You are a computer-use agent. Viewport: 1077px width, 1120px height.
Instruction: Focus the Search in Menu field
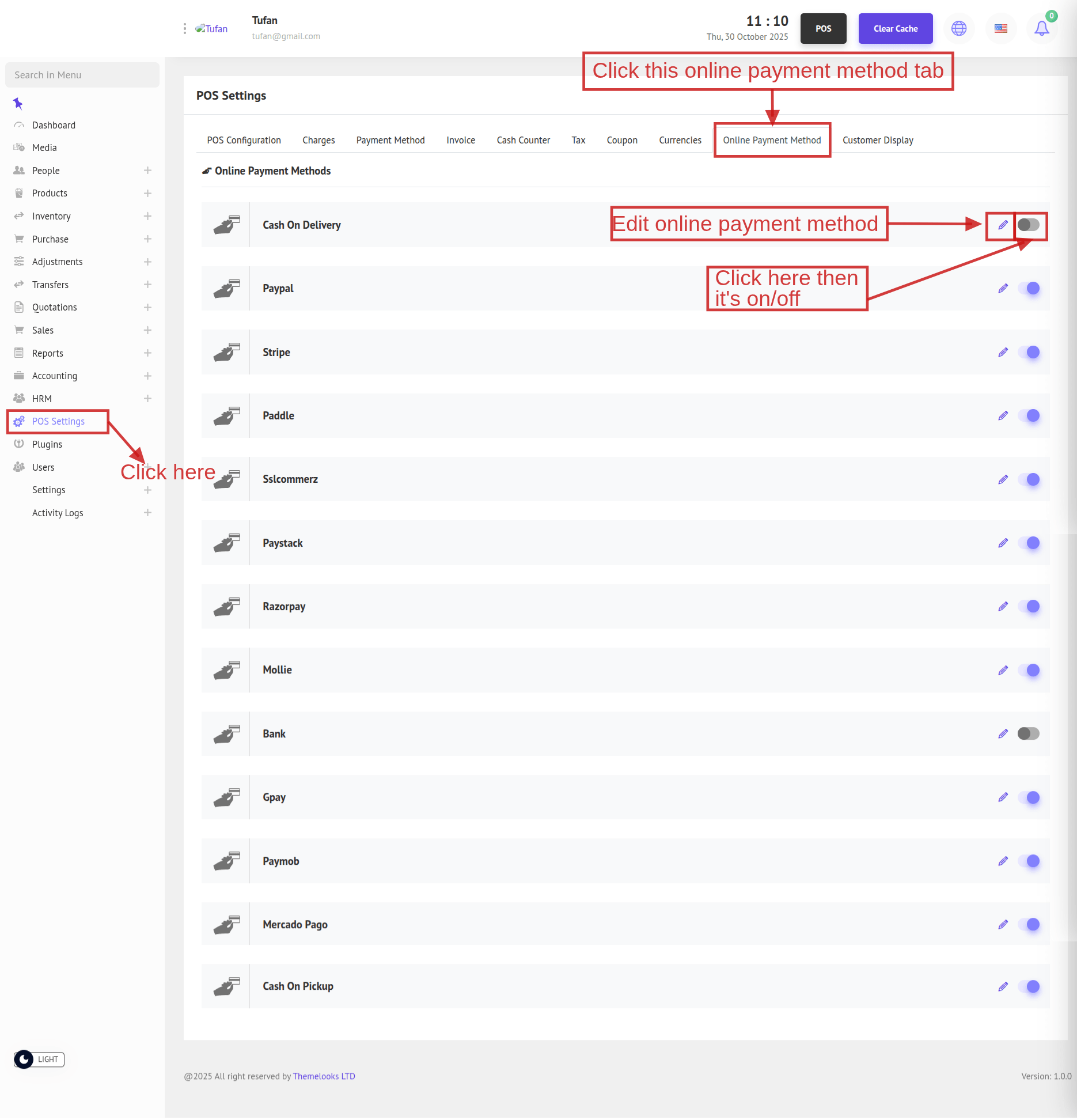82,75
